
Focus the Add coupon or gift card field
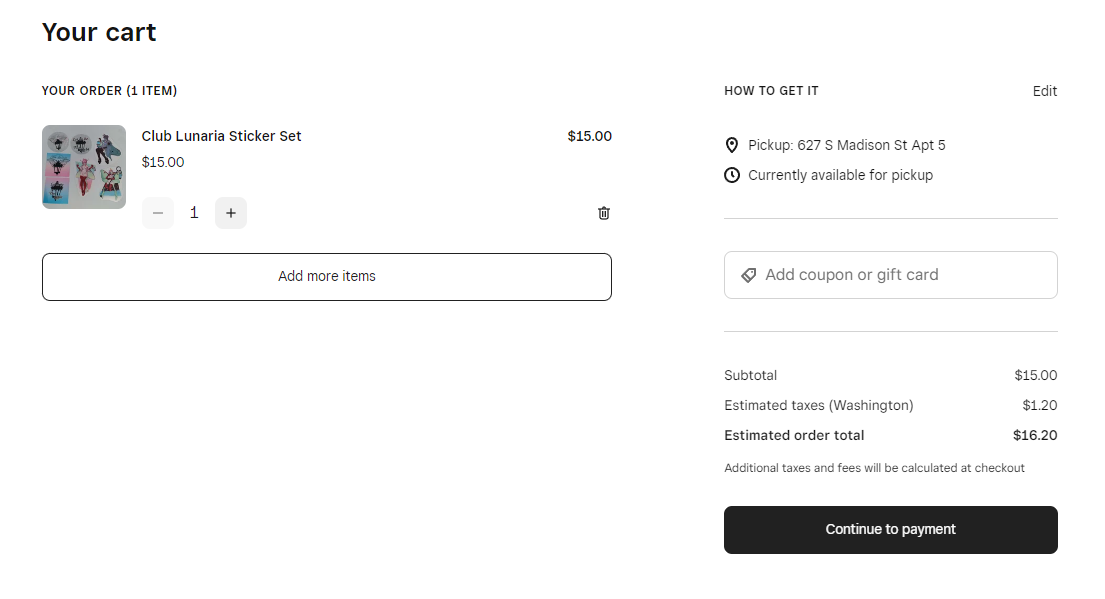900,275
